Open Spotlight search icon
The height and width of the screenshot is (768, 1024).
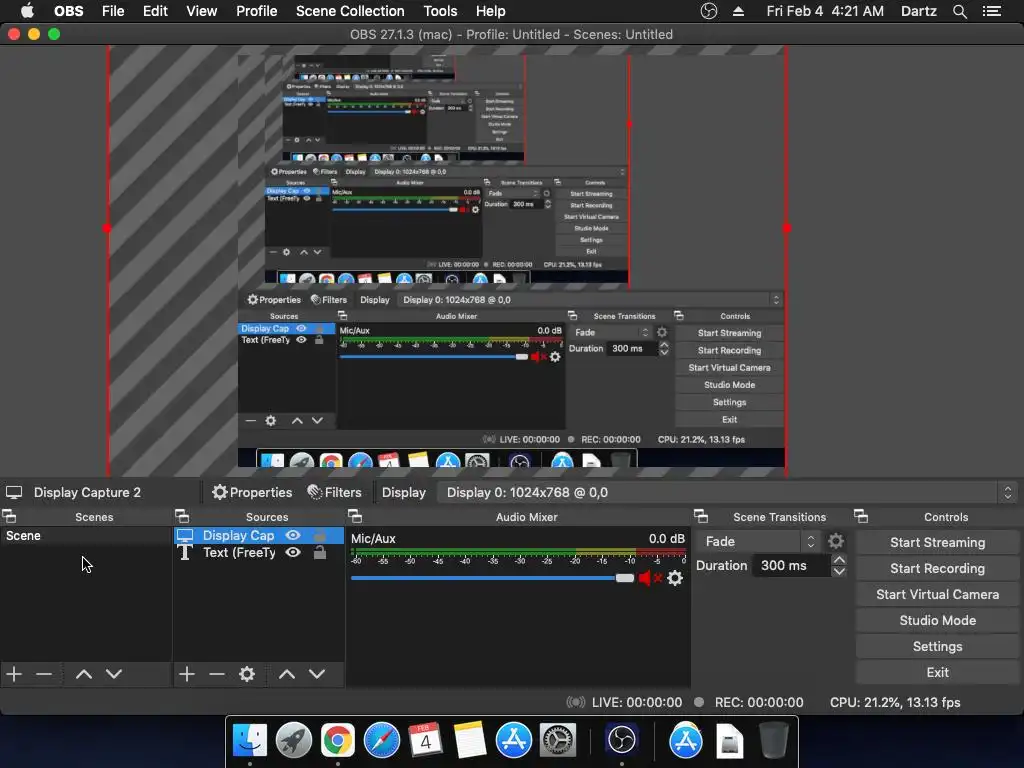pyautogui.click(x=959, y=11)
